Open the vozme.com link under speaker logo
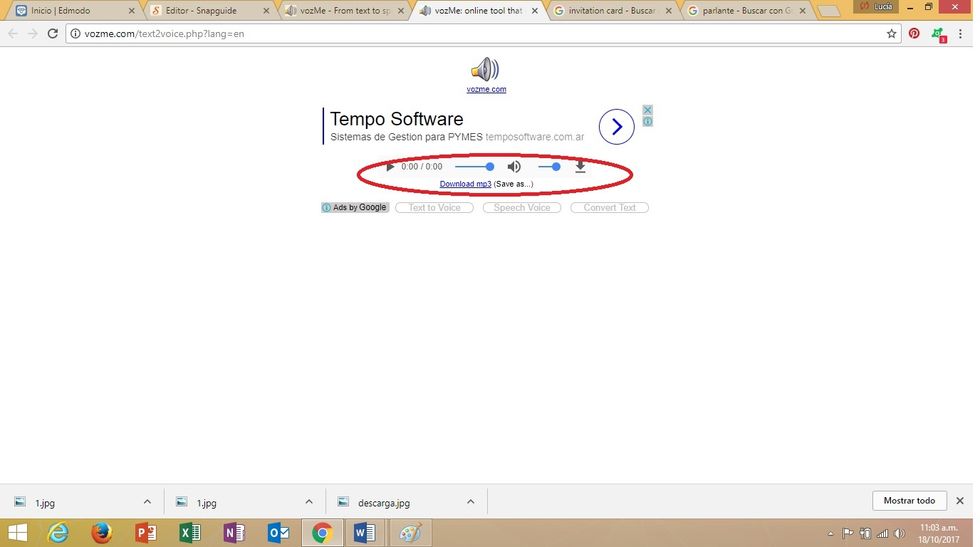Image resolution: width=980 pixels, height=547 pixels. pyautogui.click(x=486, y=89)
